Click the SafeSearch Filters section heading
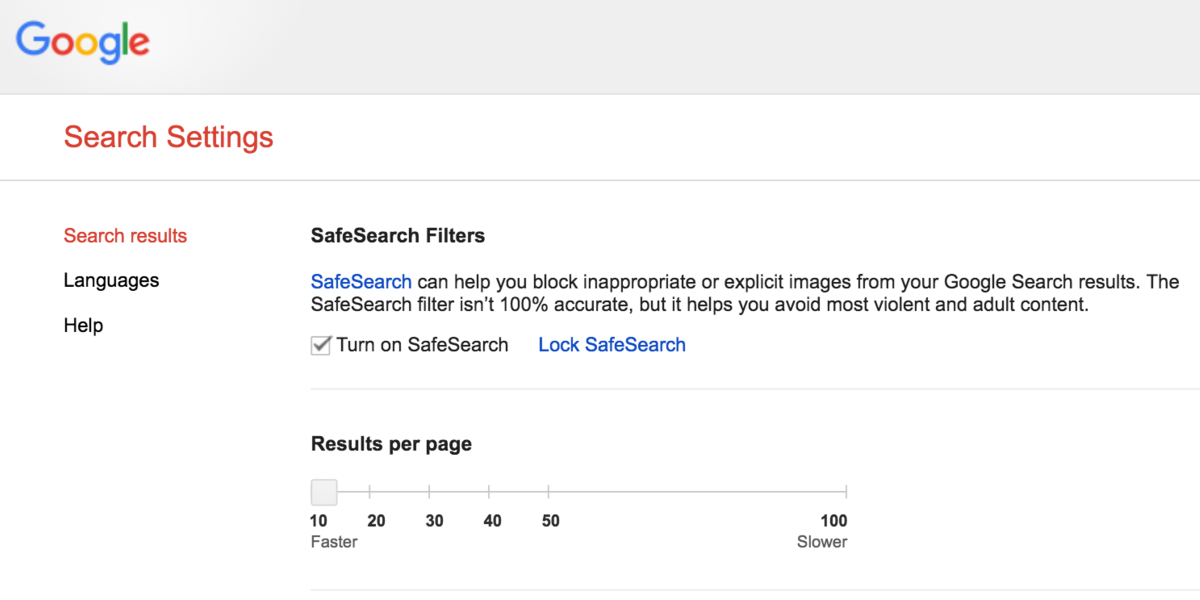 coord(398,236)
